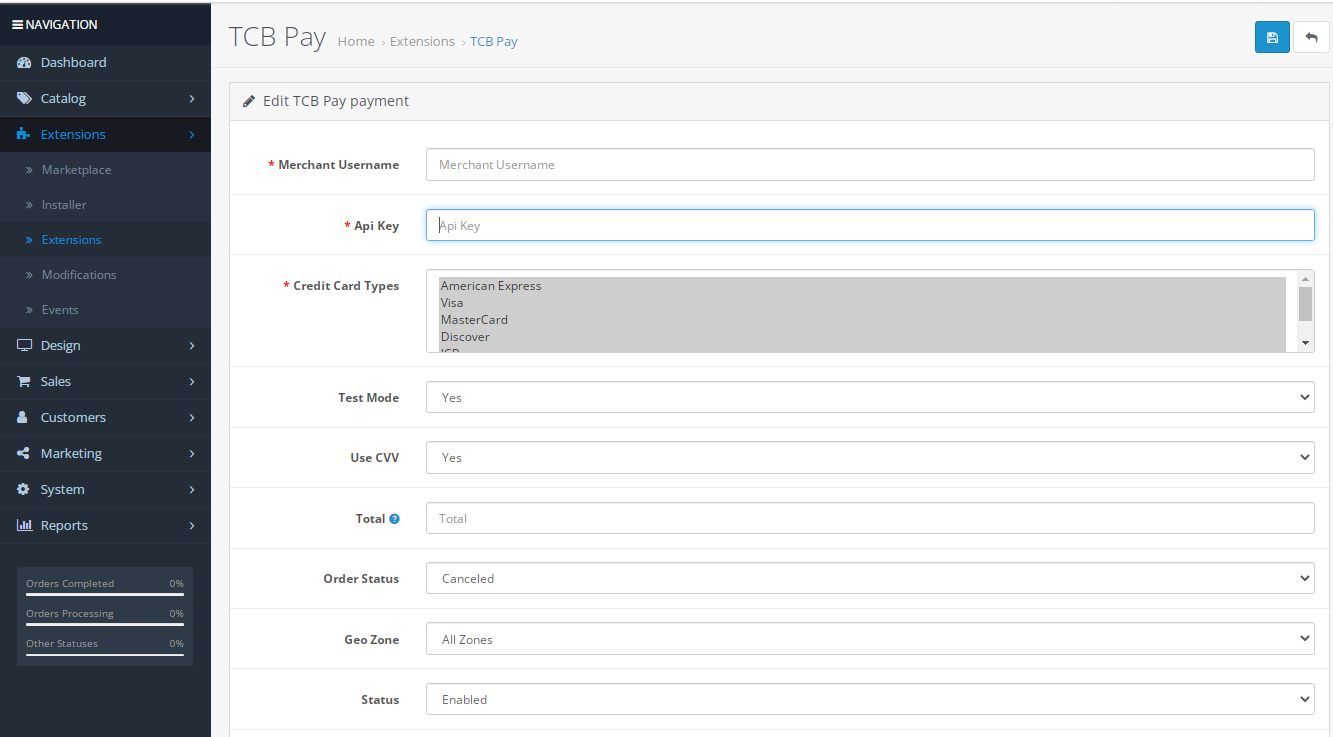The image size is (1333, 737).
Task: Click the Total input field
Action: [870, 518]
